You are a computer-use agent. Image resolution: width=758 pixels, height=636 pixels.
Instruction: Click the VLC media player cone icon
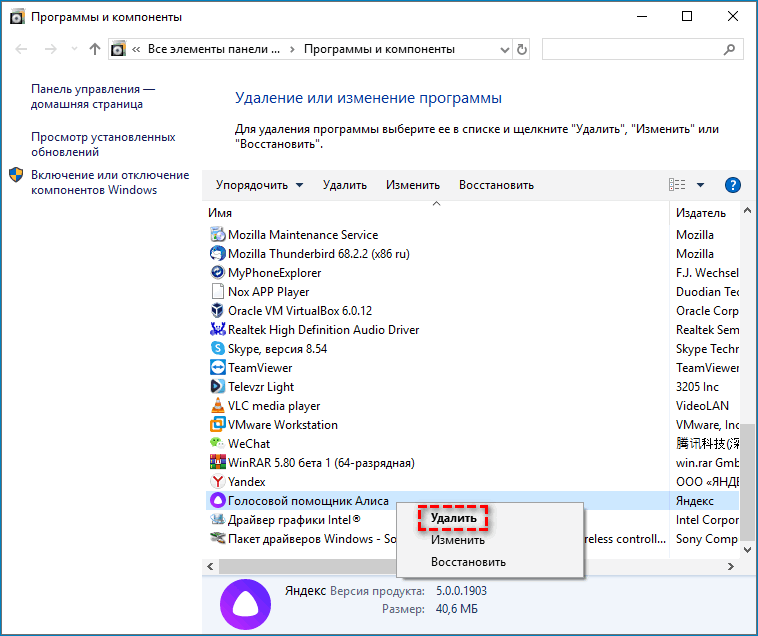coord(218,406)
